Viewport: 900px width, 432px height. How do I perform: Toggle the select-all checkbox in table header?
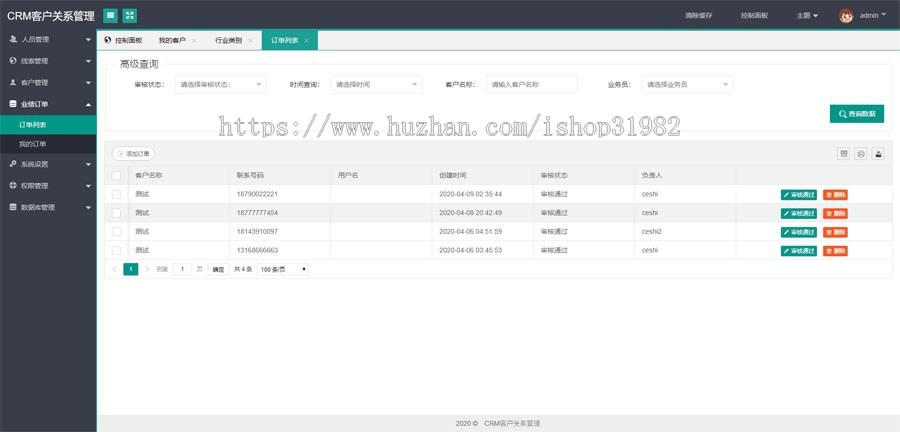(116, 175)
